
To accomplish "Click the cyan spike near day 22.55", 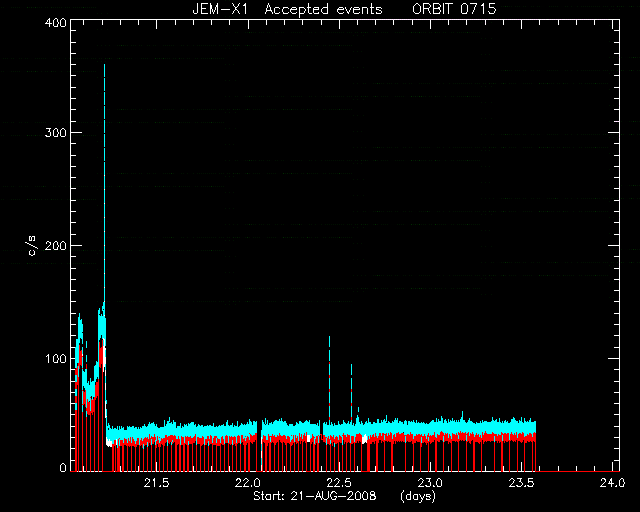I will pos(351,392).
